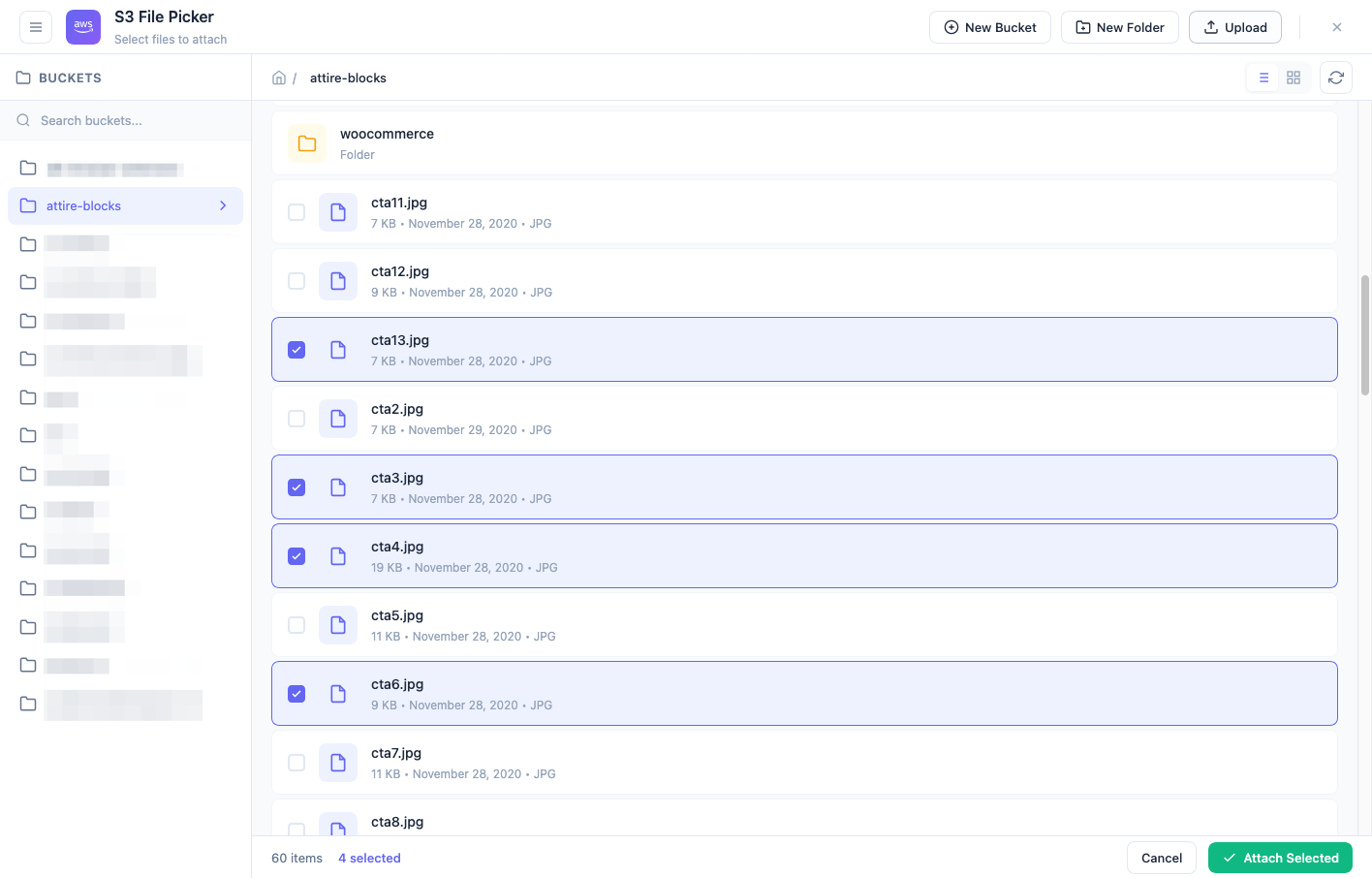The width and height of the screenshot is (1372, 878).
Task: Open the hamburger menu icon
Action: (x=36, y=27)
